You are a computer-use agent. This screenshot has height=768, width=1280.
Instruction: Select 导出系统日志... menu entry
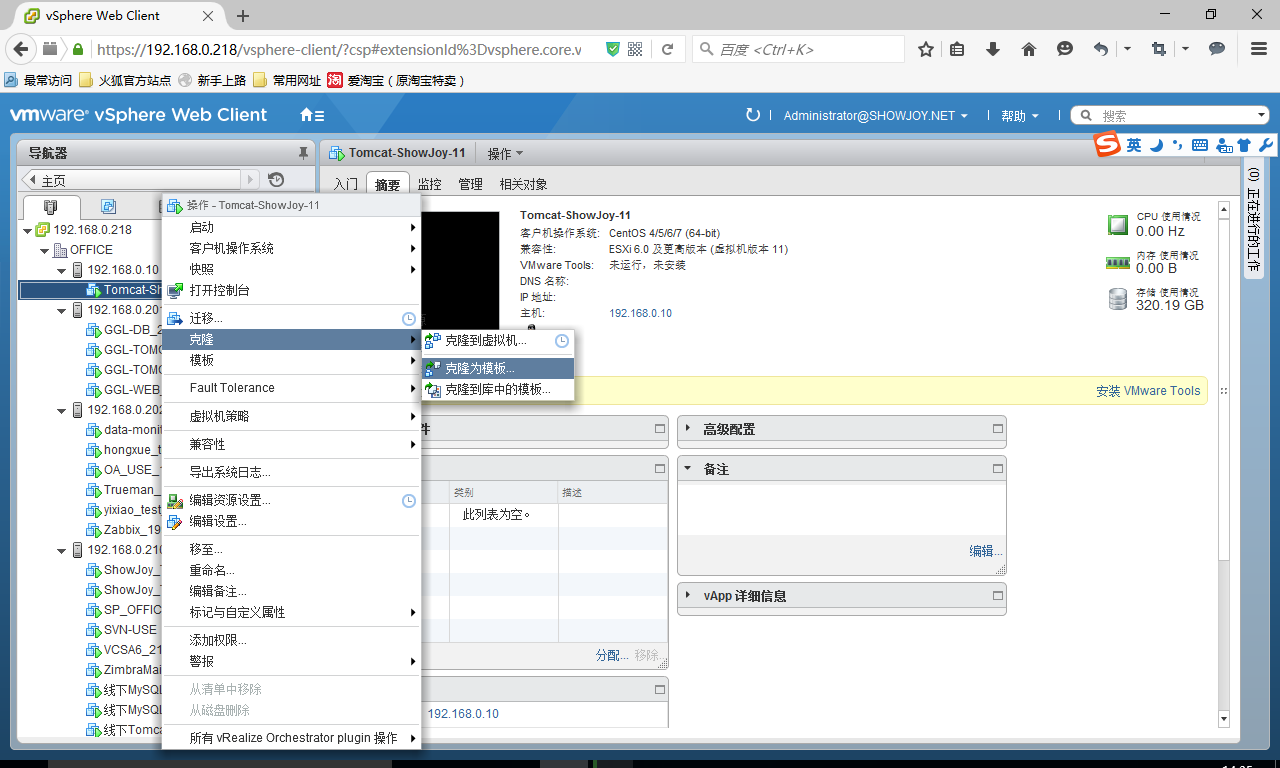point(291,472)
